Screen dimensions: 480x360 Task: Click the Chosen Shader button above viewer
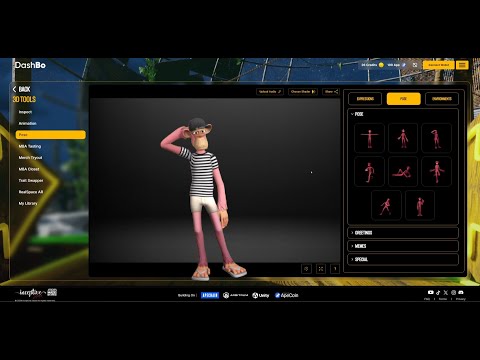click(303, 92)
